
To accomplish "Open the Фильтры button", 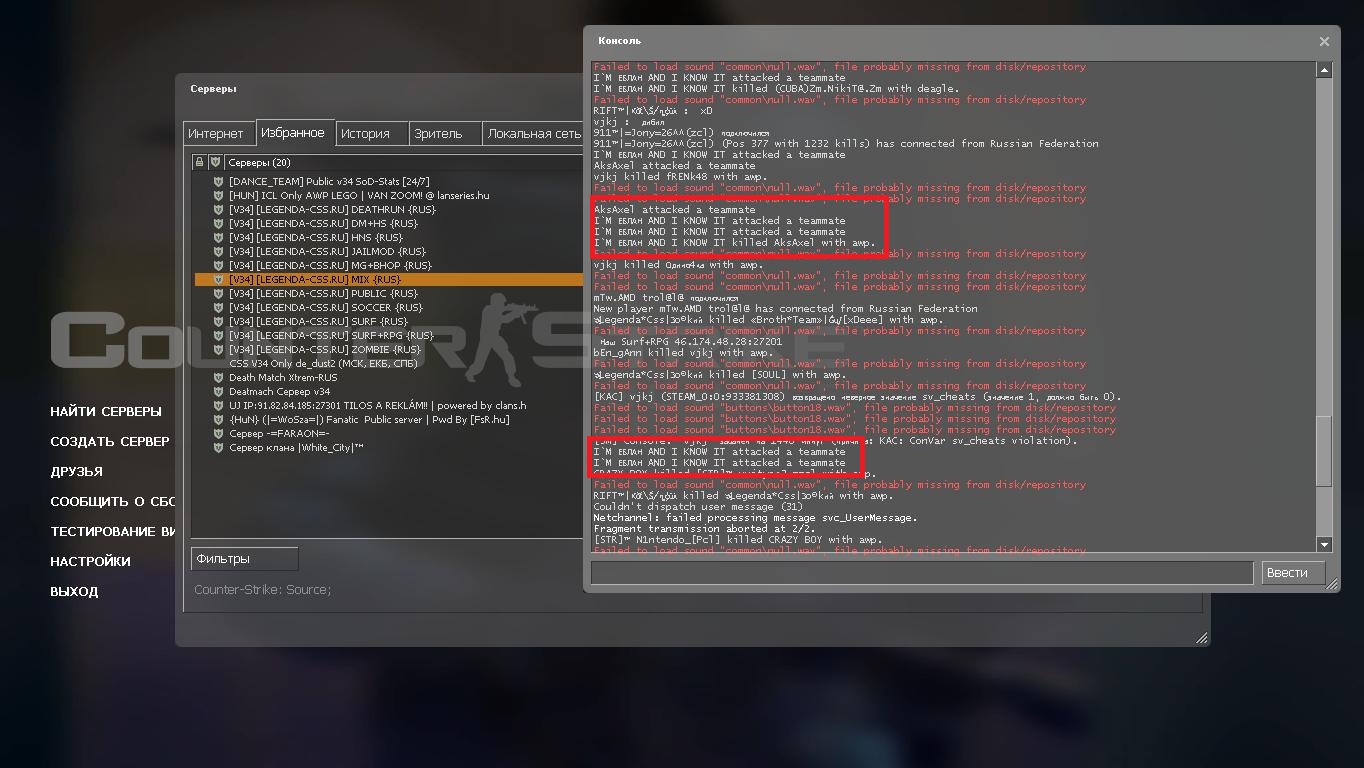I will [244, 559].
